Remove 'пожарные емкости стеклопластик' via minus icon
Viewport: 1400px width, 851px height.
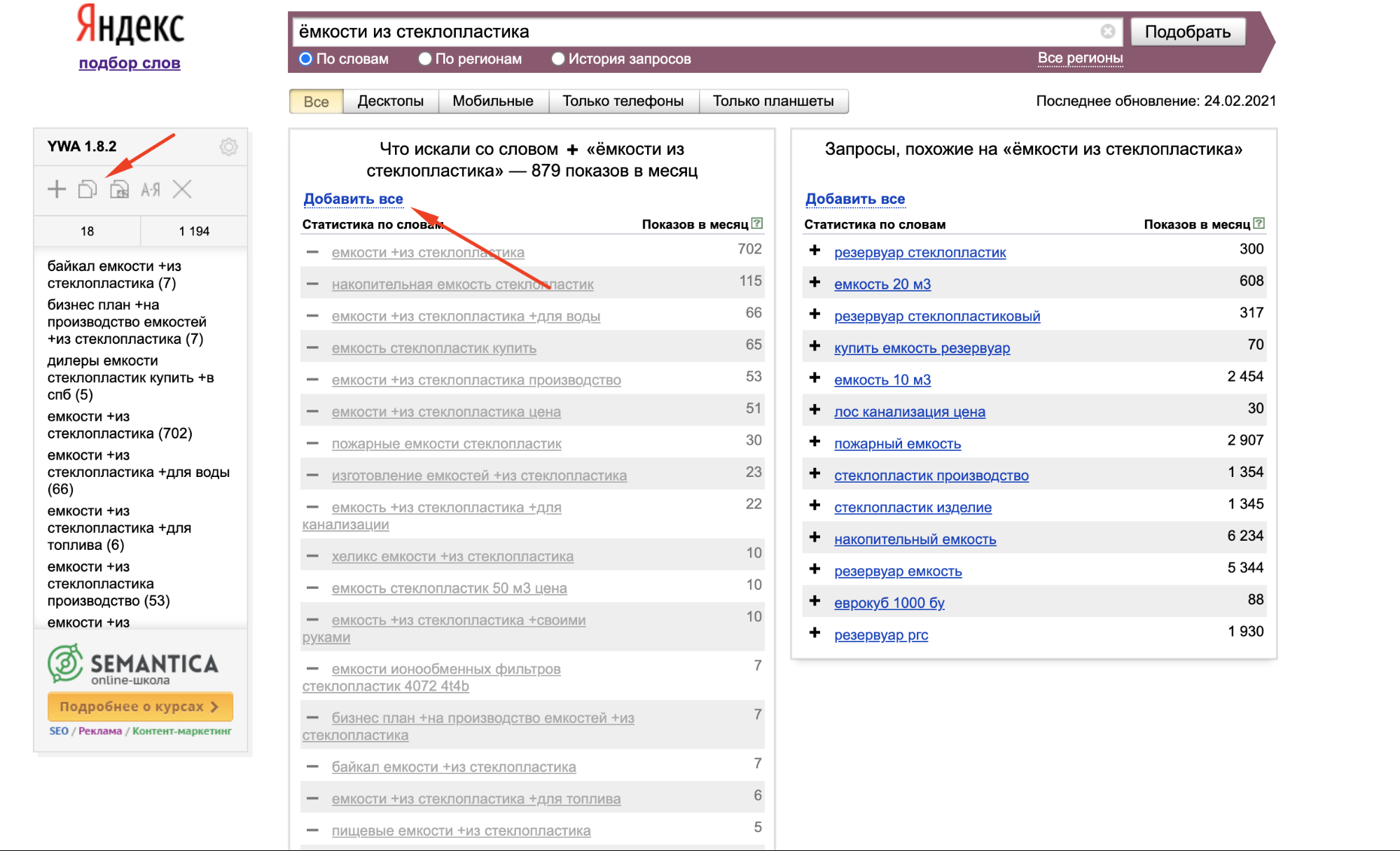tap(312, 443)
